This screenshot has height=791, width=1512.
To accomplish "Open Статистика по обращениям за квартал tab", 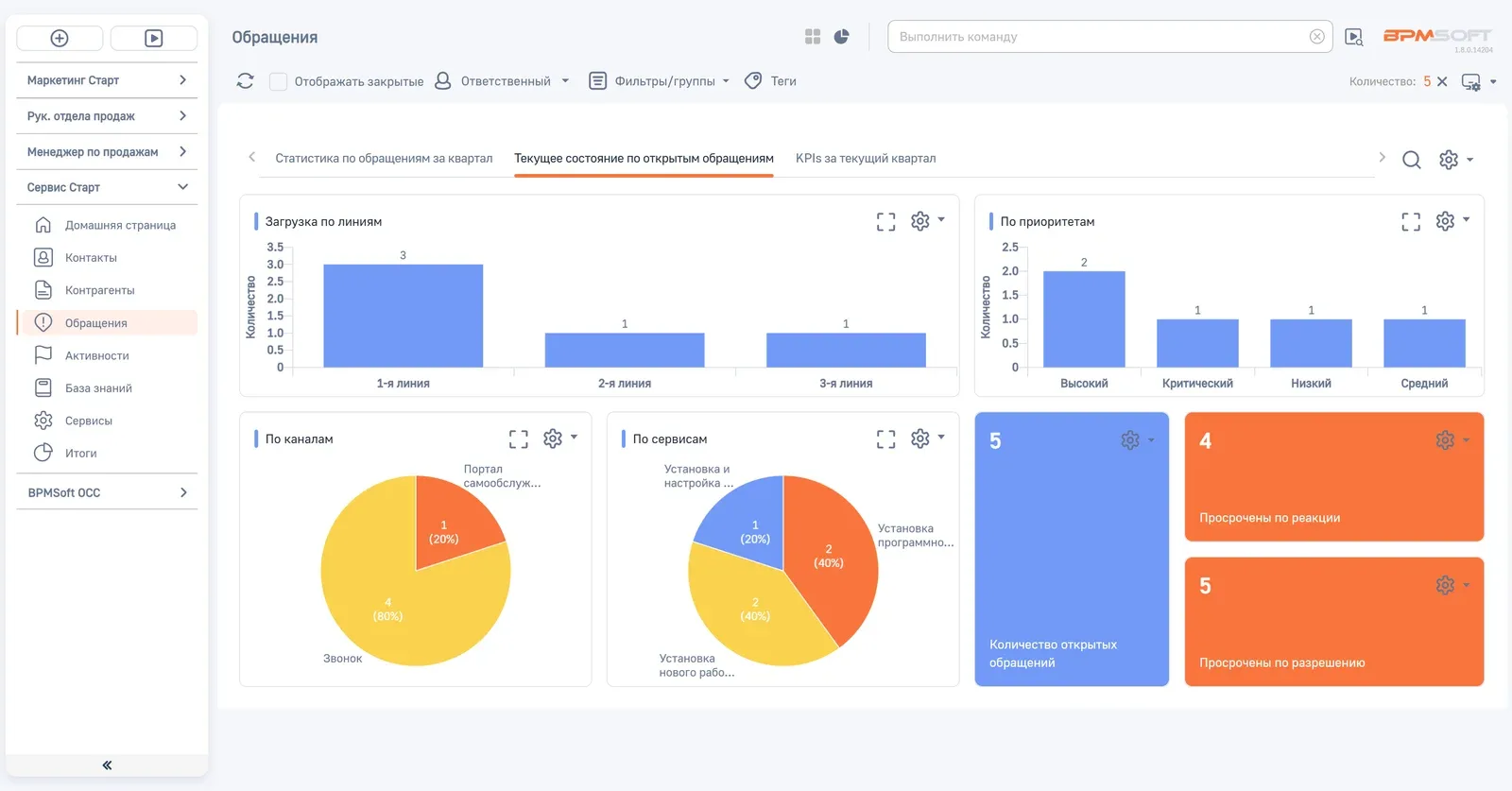I will pyautogui.click(x=384, y=159).
